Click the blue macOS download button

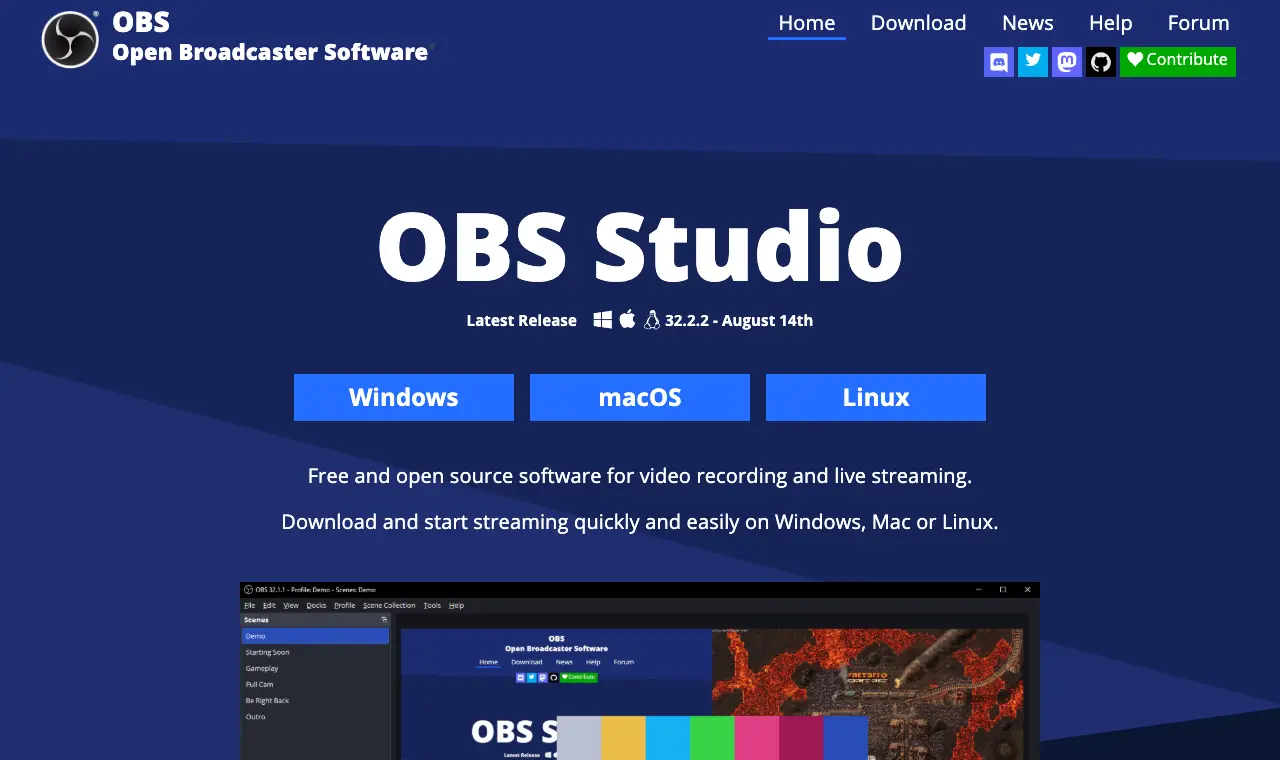click(640, 398)
